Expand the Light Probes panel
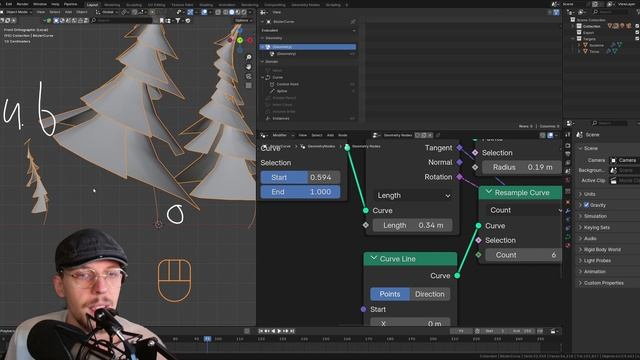This screenshot has width=640, height=360. tap(597, 260)
